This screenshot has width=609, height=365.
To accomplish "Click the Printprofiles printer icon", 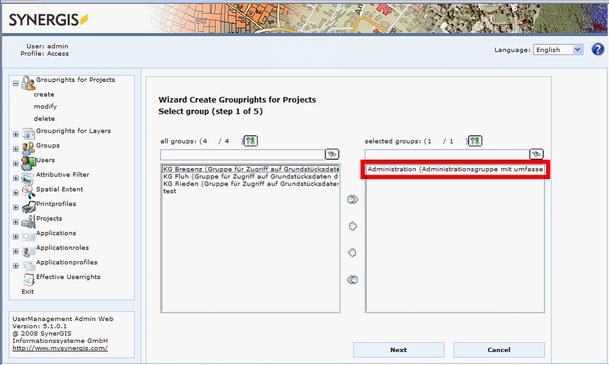I will [x=28, y=207].
